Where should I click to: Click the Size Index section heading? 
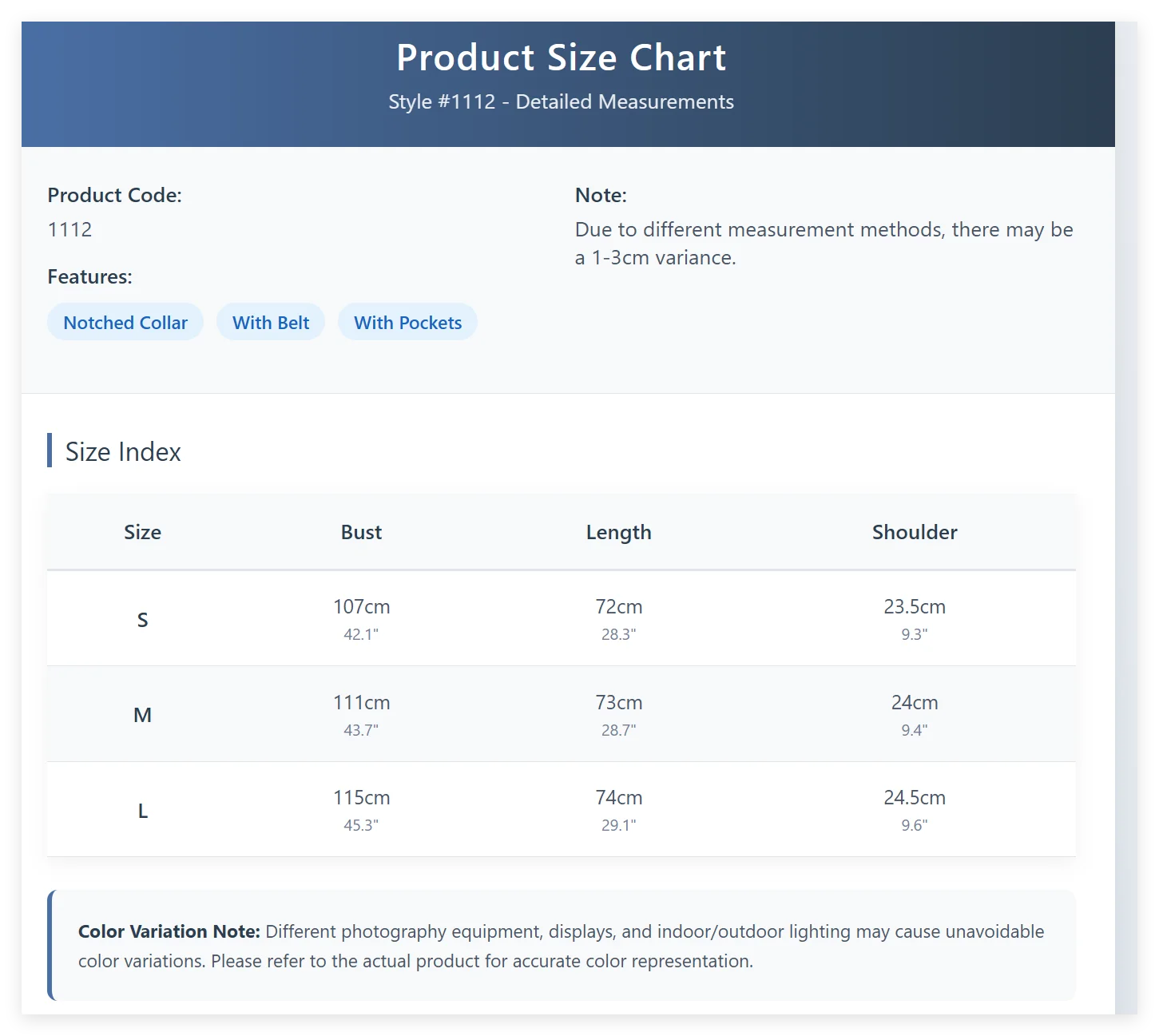[123, 451]
